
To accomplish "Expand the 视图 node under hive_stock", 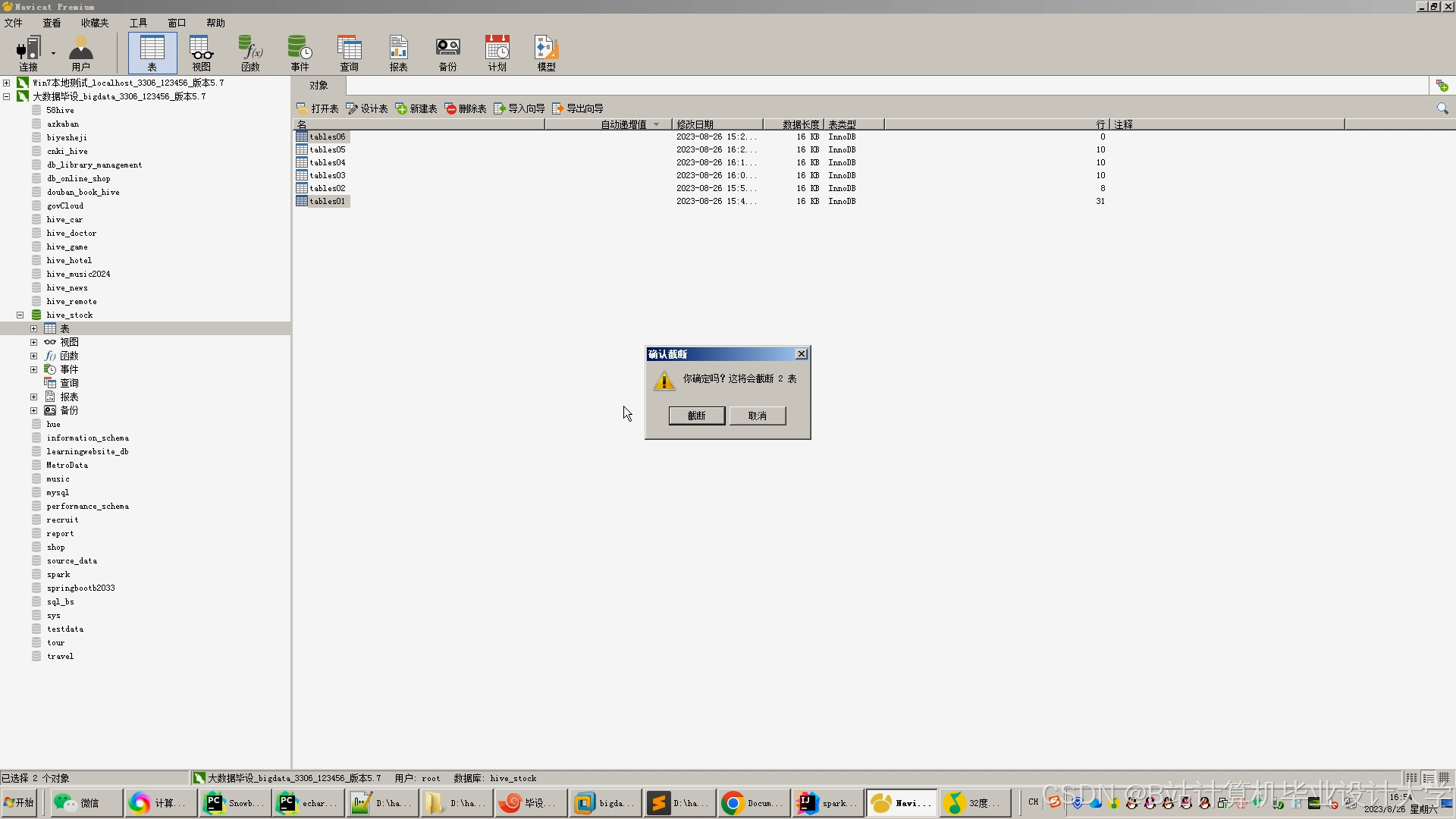I will pos(33,342).
